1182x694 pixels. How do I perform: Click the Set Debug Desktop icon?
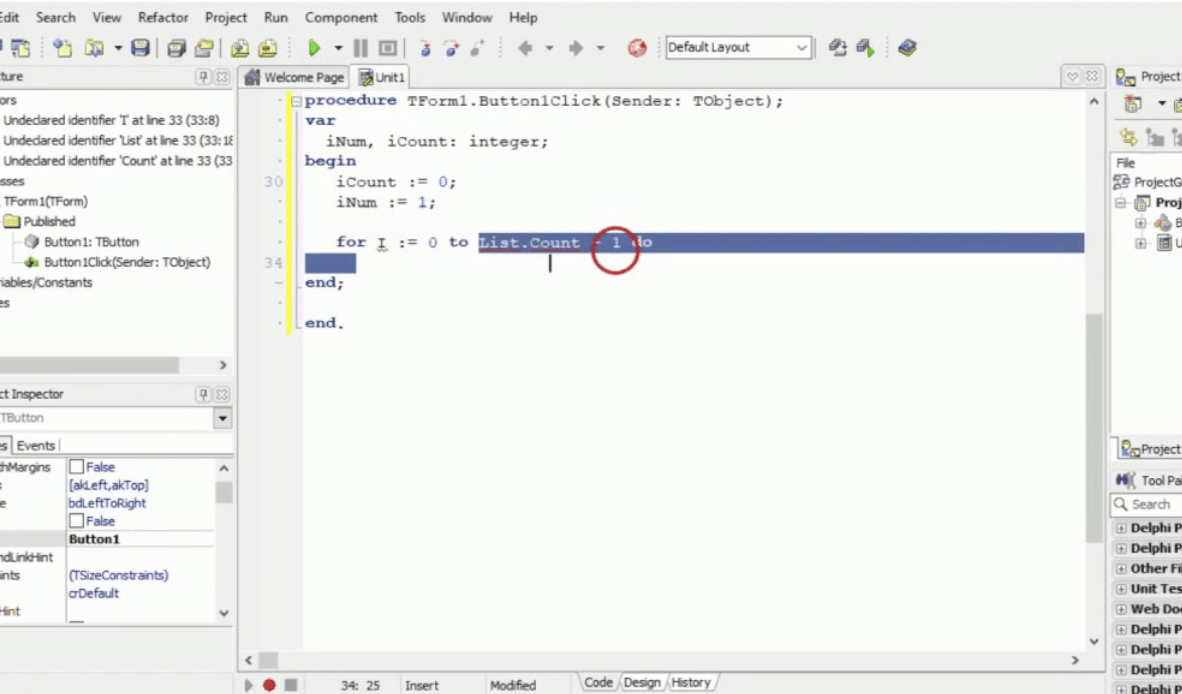865,48
